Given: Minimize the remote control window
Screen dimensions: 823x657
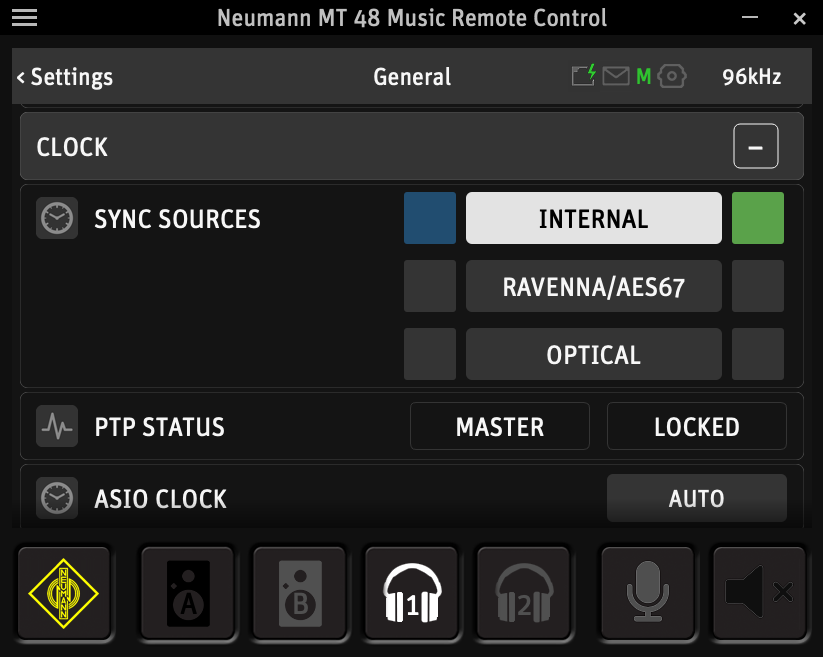Looking at the screenshot, I should [750, 18].
